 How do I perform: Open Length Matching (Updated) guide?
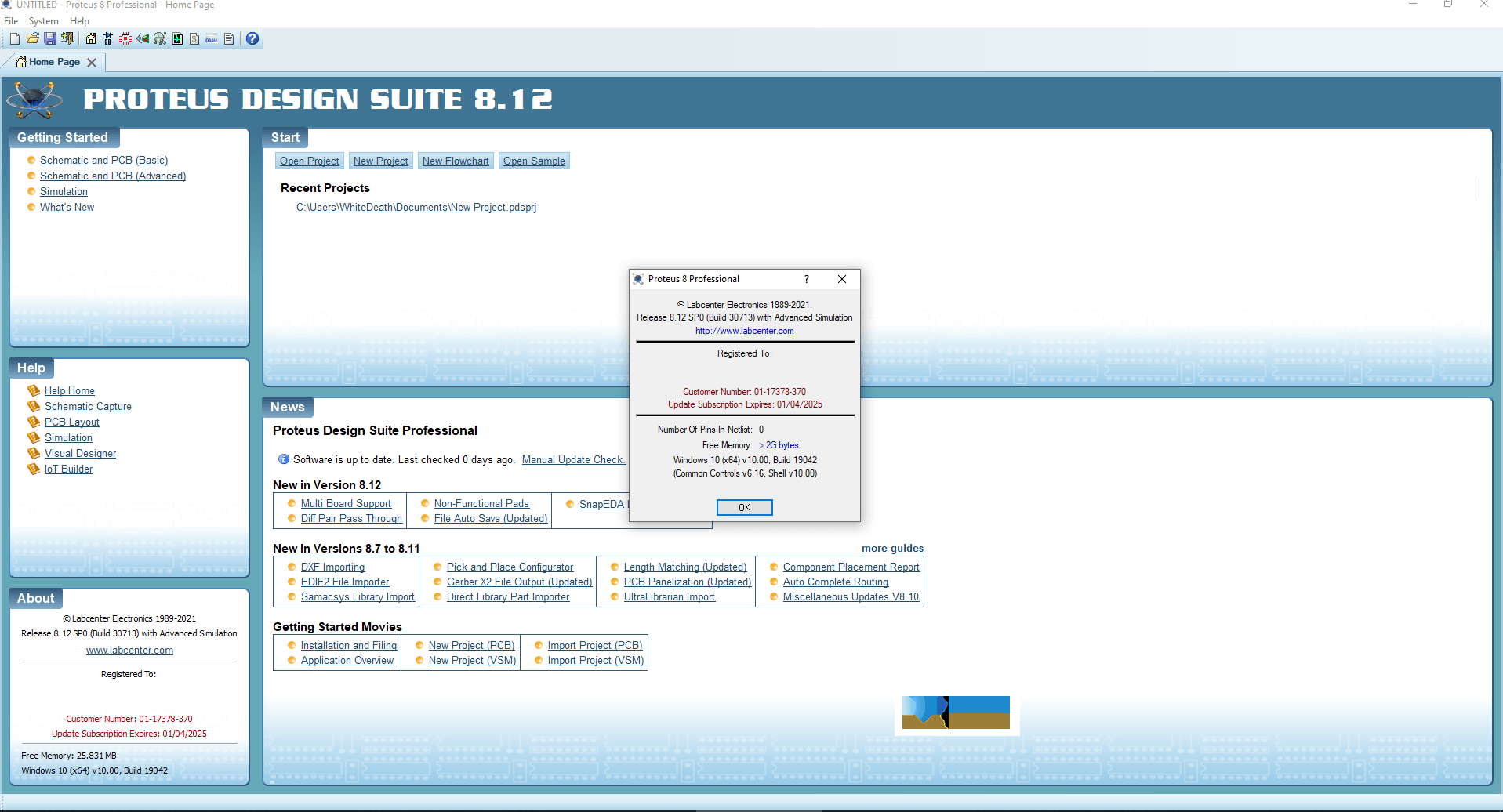(x=685, y=567)
